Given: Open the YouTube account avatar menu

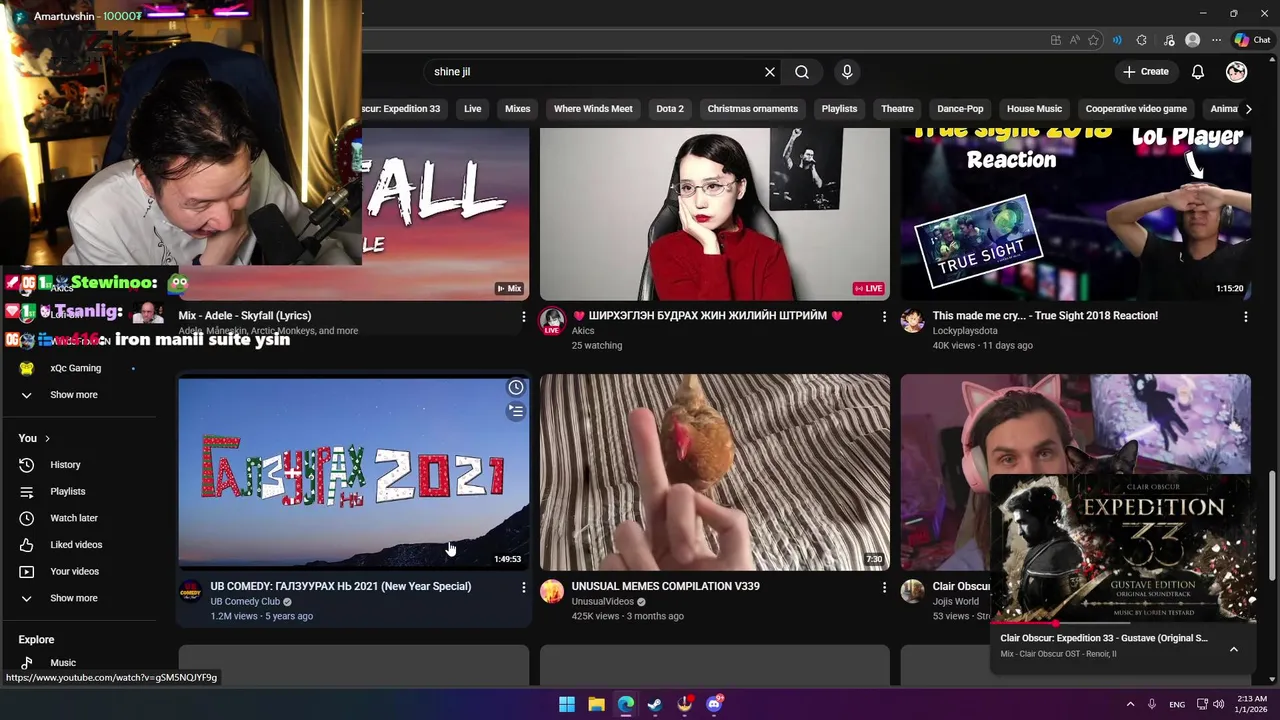Looking at the screenshot, I should click(x=1237, y=72).
